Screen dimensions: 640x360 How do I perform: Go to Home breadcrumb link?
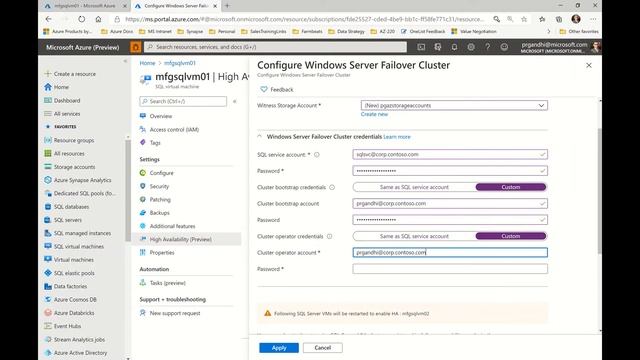147,63
